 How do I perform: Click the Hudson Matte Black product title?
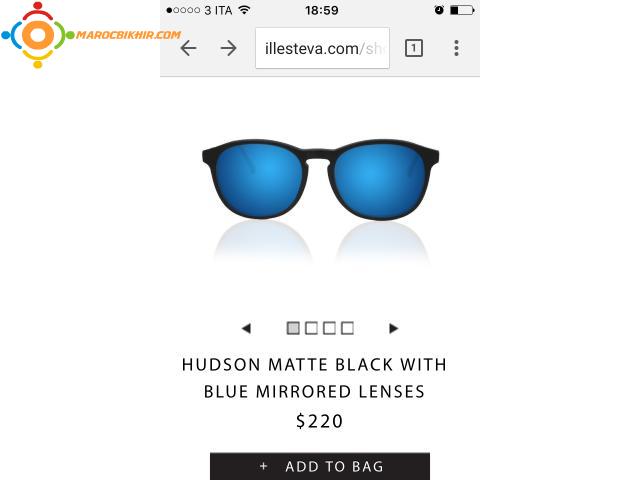[x=314, y=378]
